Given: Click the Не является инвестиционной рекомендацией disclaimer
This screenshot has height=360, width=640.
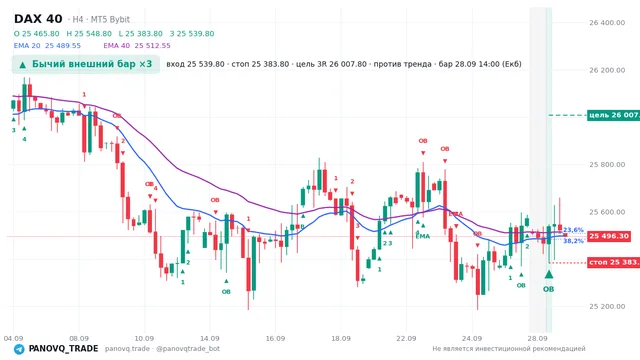Looking at the screenshot, I should tap(509, 349).
